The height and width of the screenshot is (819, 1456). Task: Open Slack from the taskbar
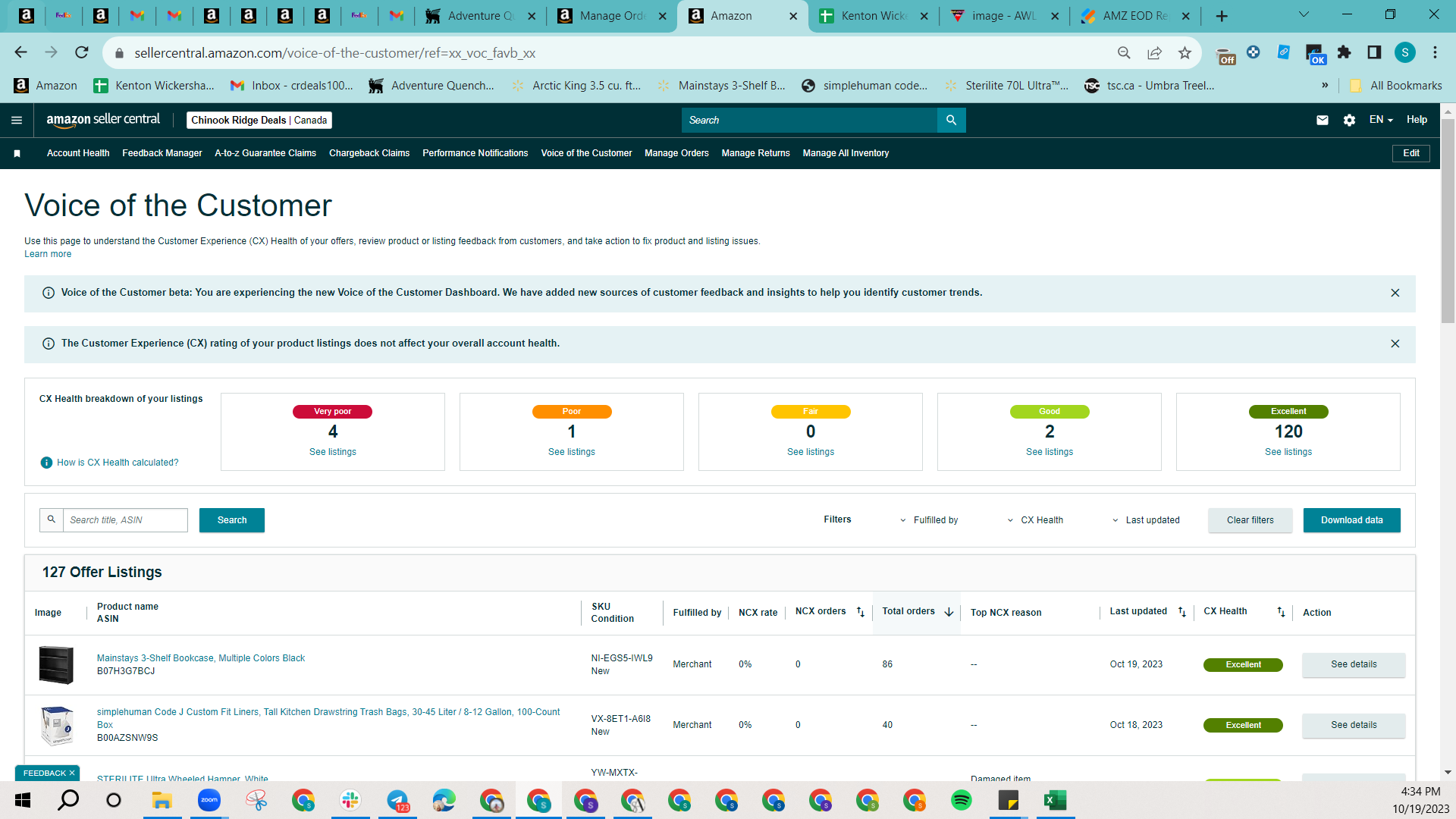(x=350, y=800)
